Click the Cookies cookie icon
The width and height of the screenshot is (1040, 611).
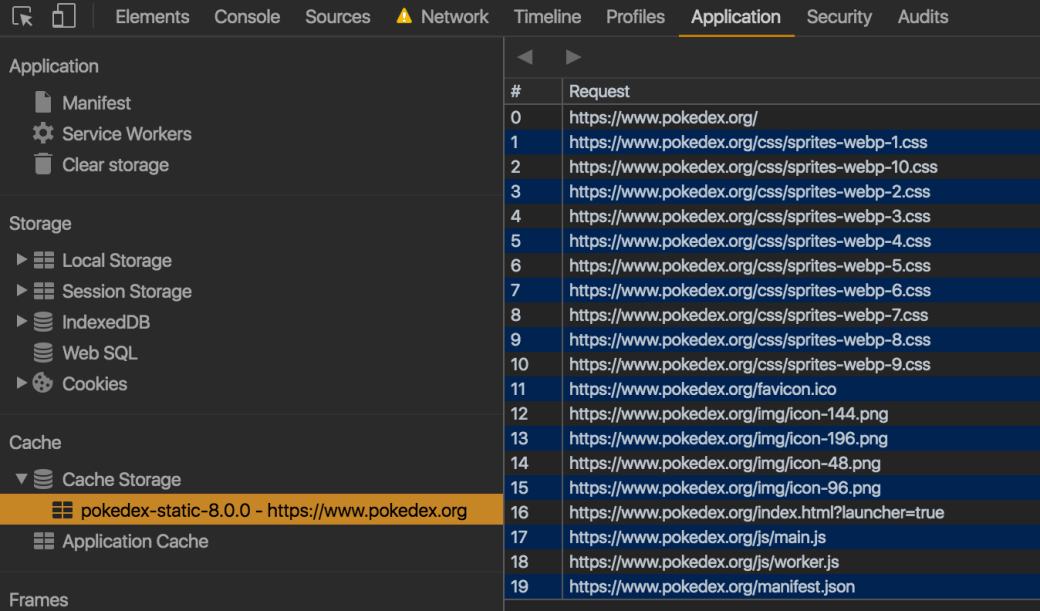[x=43, y=383]
